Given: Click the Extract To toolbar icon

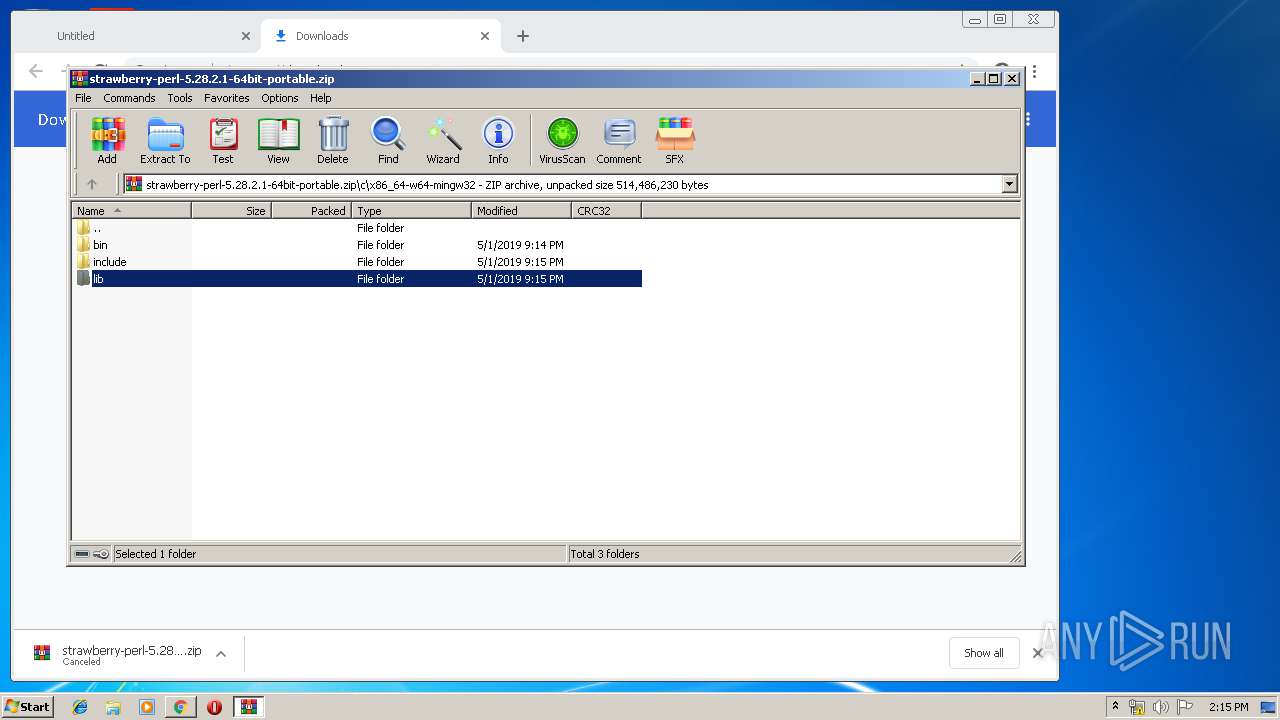Looking at the screenshot, I should coord(165,140).
